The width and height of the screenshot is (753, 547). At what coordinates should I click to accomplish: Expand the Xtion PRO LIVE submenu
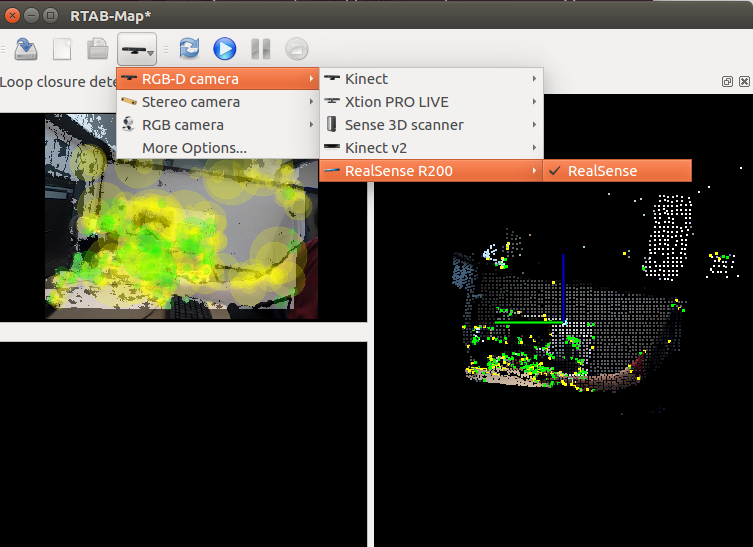click(430, 102)
